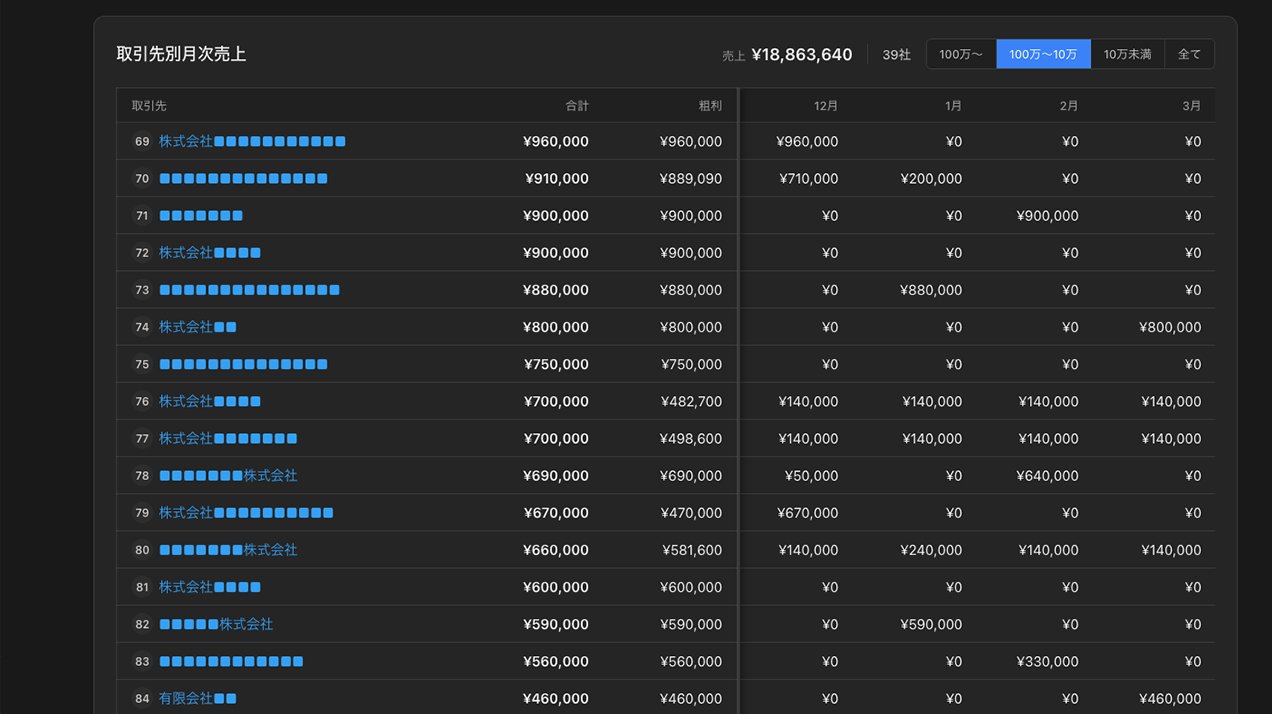The height and width of the screenshot is (714, 1272).
Task: Click the 12月 column header
Action: (x=826, y=106)
